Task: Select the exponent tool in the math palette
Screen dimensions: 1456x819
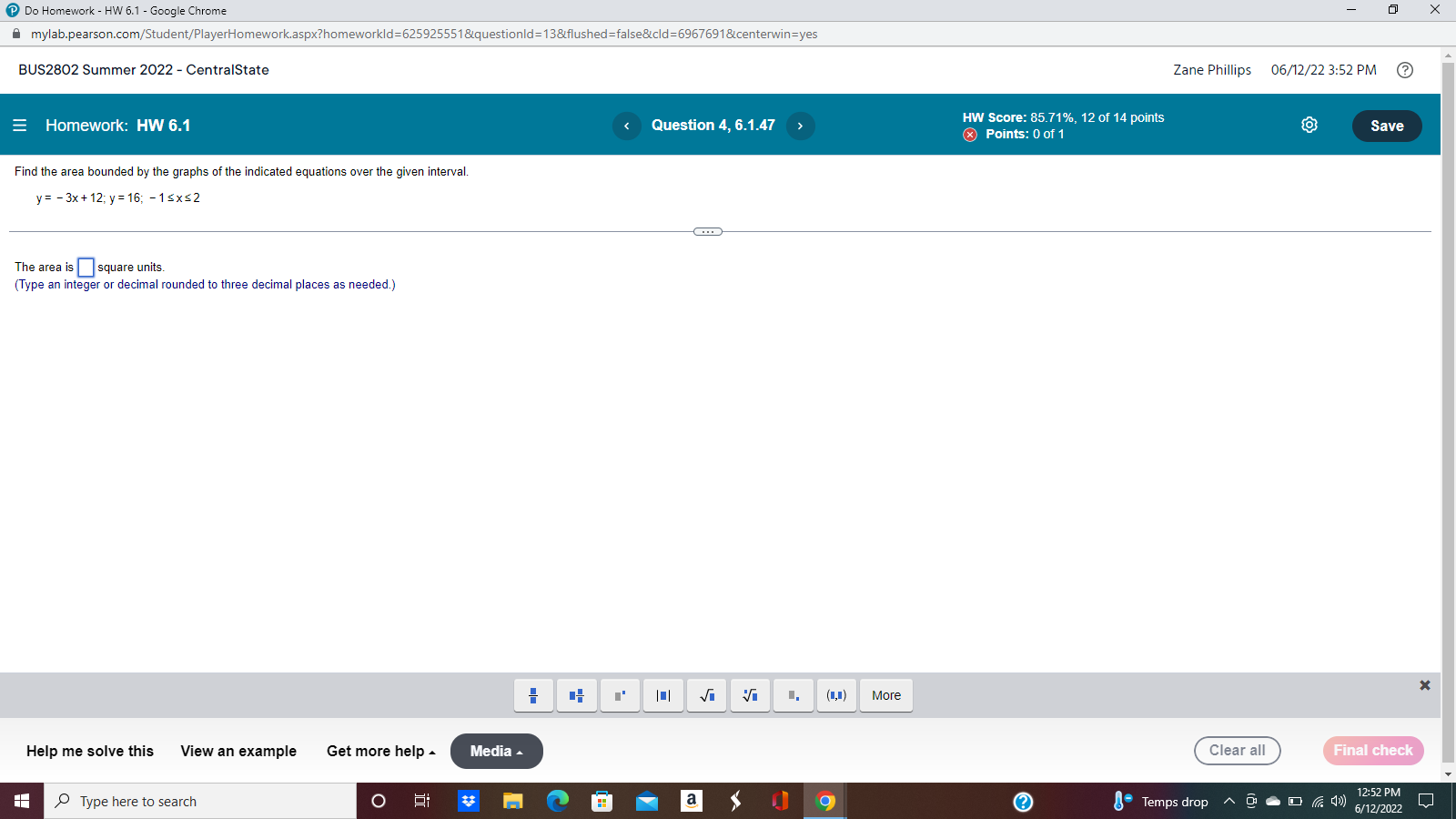Action: pyautogui.click(x=620, y=695)
